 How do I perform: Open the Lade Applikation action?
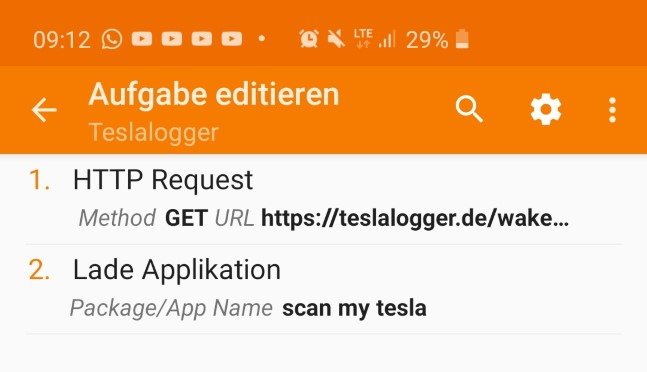pyautogui.click(x=324, y=289)
